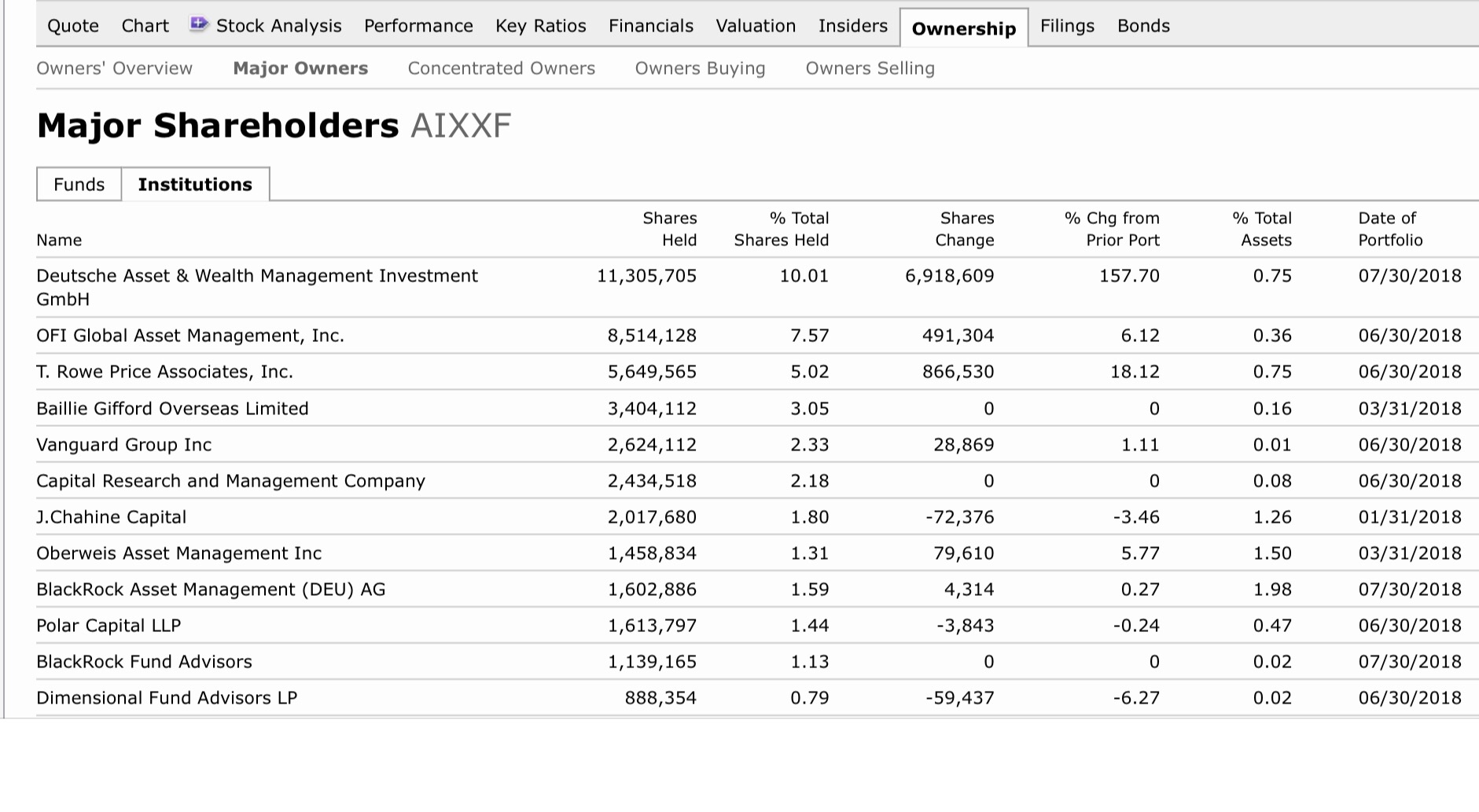Viewport: 1479px width, 812px height.
Task: Click the Shares Held column header
Action: point(669,229)
